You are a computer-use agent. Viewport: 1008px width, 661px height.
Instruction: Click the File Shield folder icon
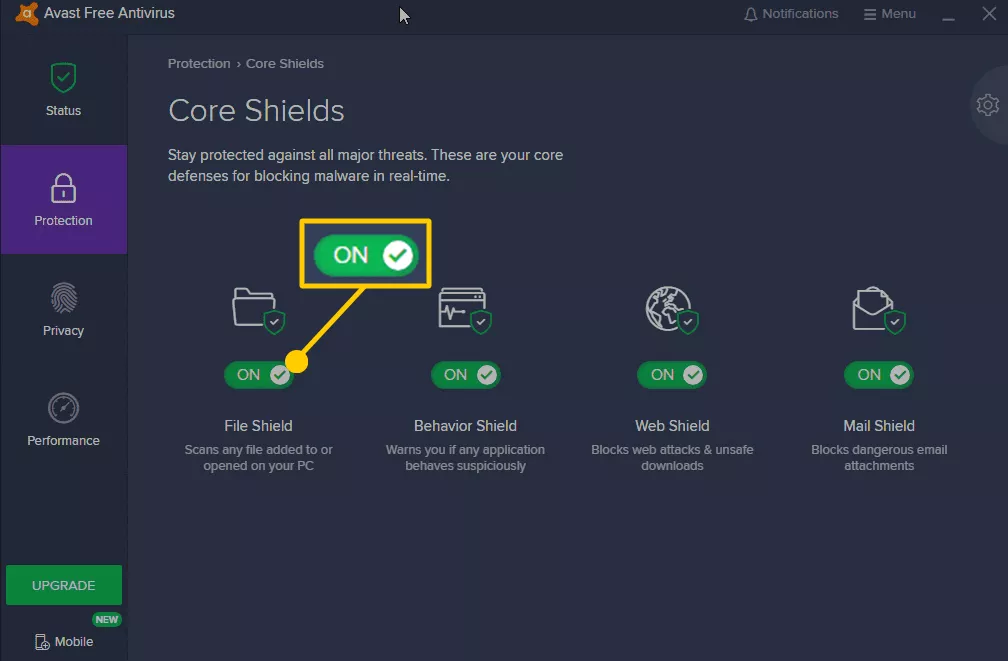click(x=254, y=307)
